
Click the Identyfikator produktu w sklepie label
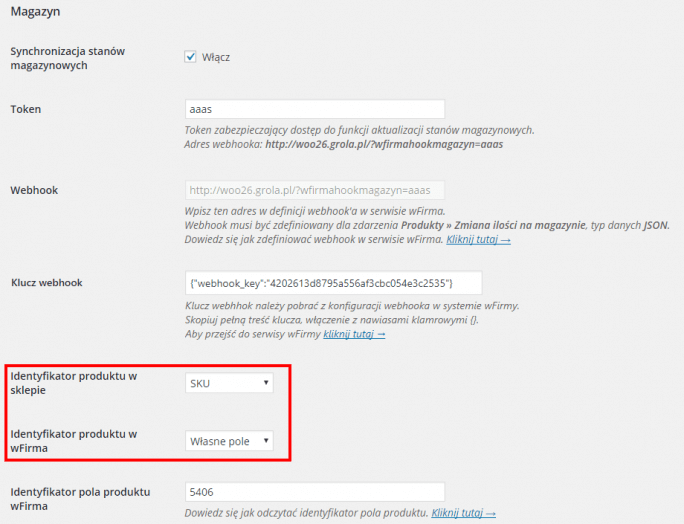[x=74, y=383]
